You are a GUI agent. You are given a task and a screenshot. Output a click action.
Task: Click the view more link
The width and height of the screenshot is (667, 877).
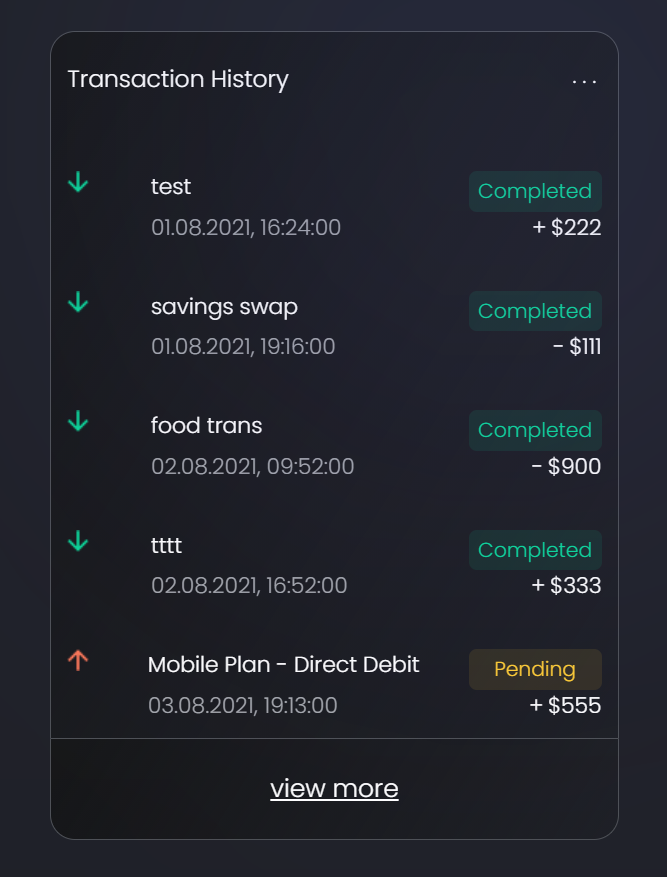point(334,788)
